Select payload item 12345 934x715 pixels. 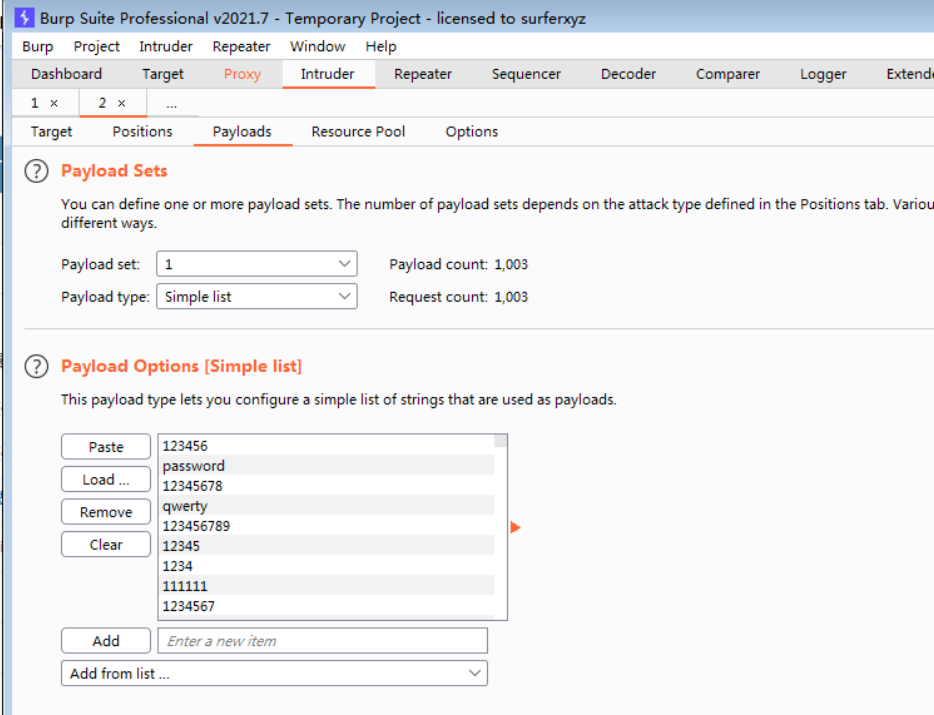coord(327,546)
